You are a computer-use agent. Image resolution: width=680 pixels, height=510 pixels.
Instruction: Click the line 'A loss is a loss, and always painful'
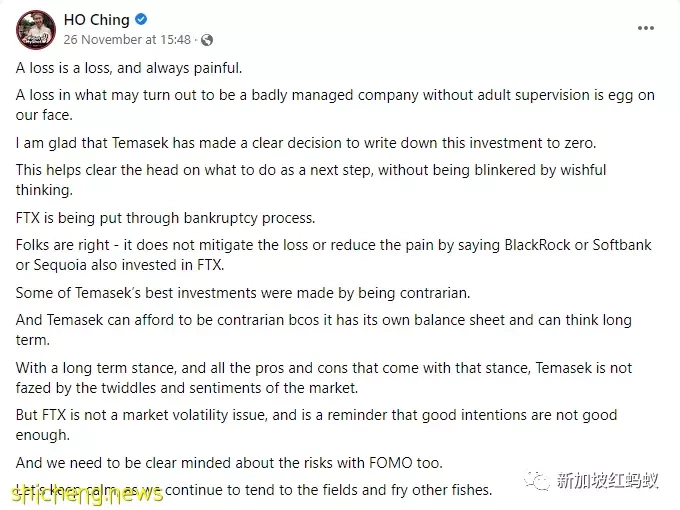coord(129,68)
